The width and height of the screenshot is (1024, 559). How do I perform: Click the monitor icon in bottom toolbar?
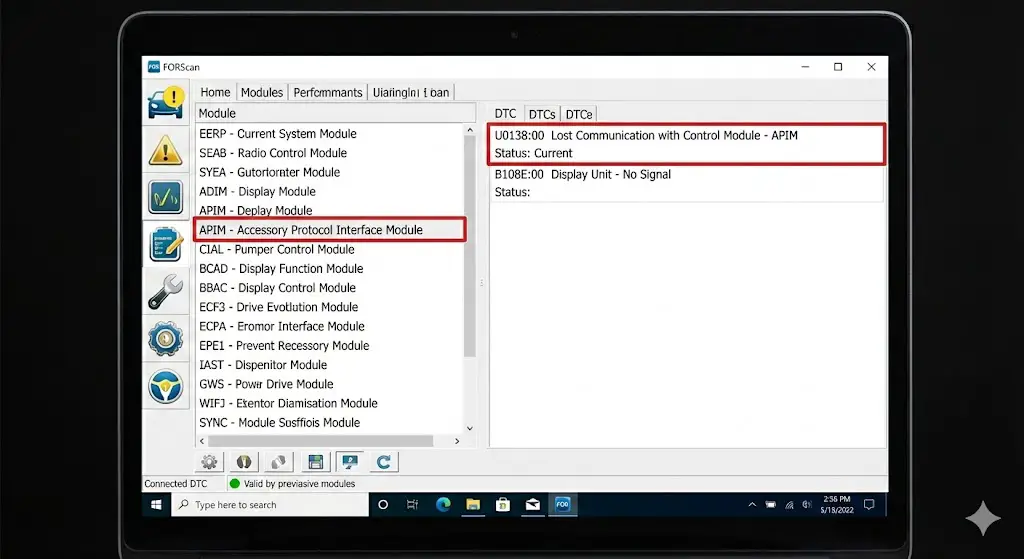(350, 462)
